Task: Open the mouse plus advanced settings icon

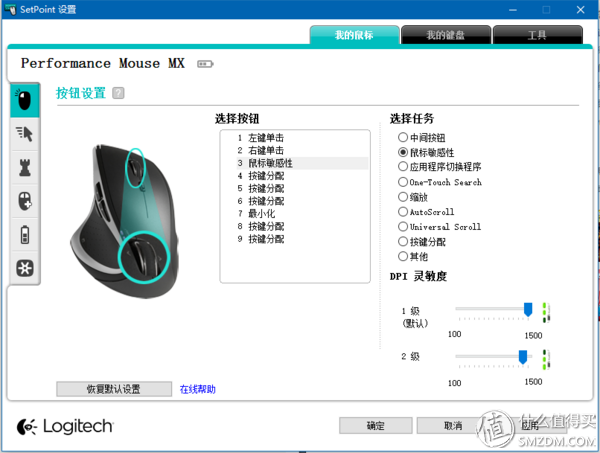Action: pyautogui.click(x=24, y=201)
